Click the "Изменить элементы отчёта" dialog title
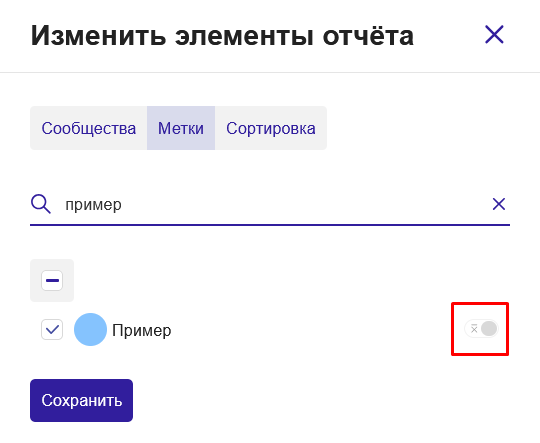This screenshot has height=443, width=540. click(x=222, y=35)
